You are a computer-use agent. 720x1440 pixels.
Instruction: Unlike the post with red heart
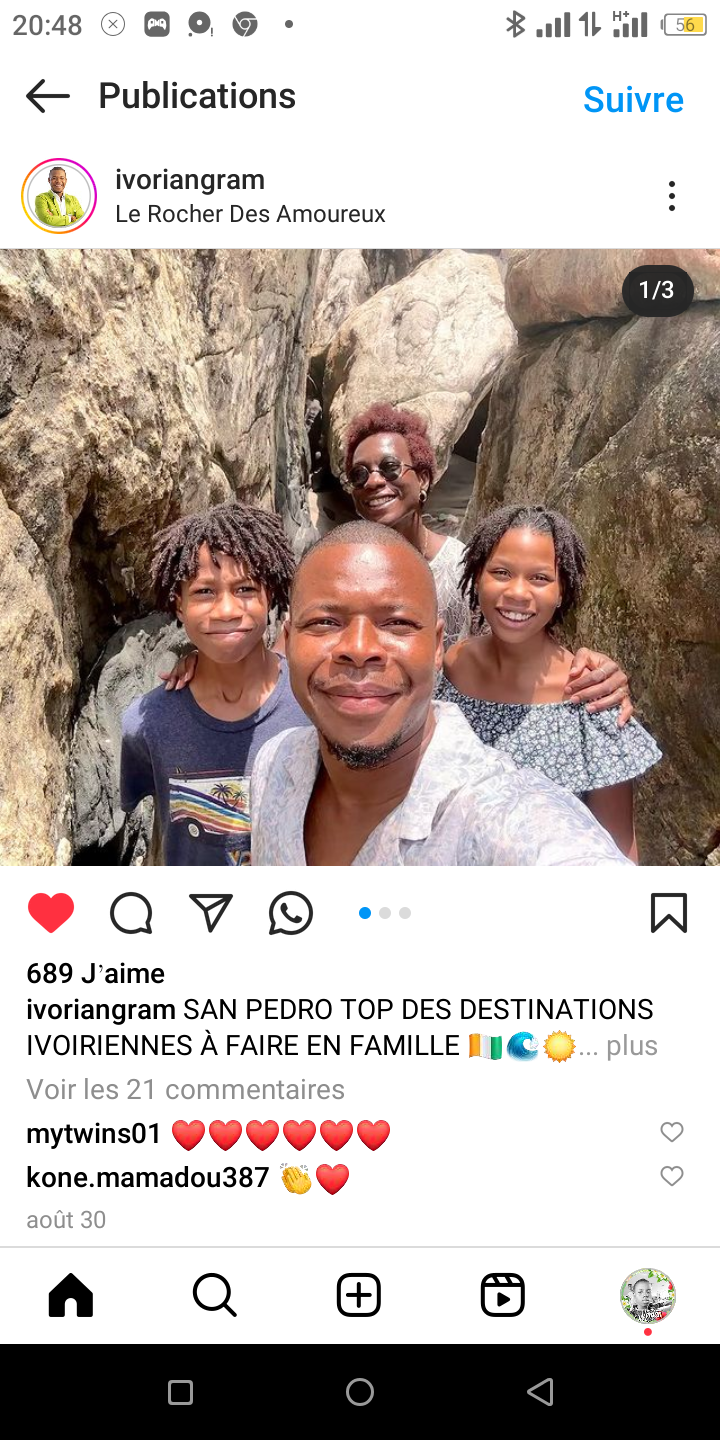(x=51, y=913)
